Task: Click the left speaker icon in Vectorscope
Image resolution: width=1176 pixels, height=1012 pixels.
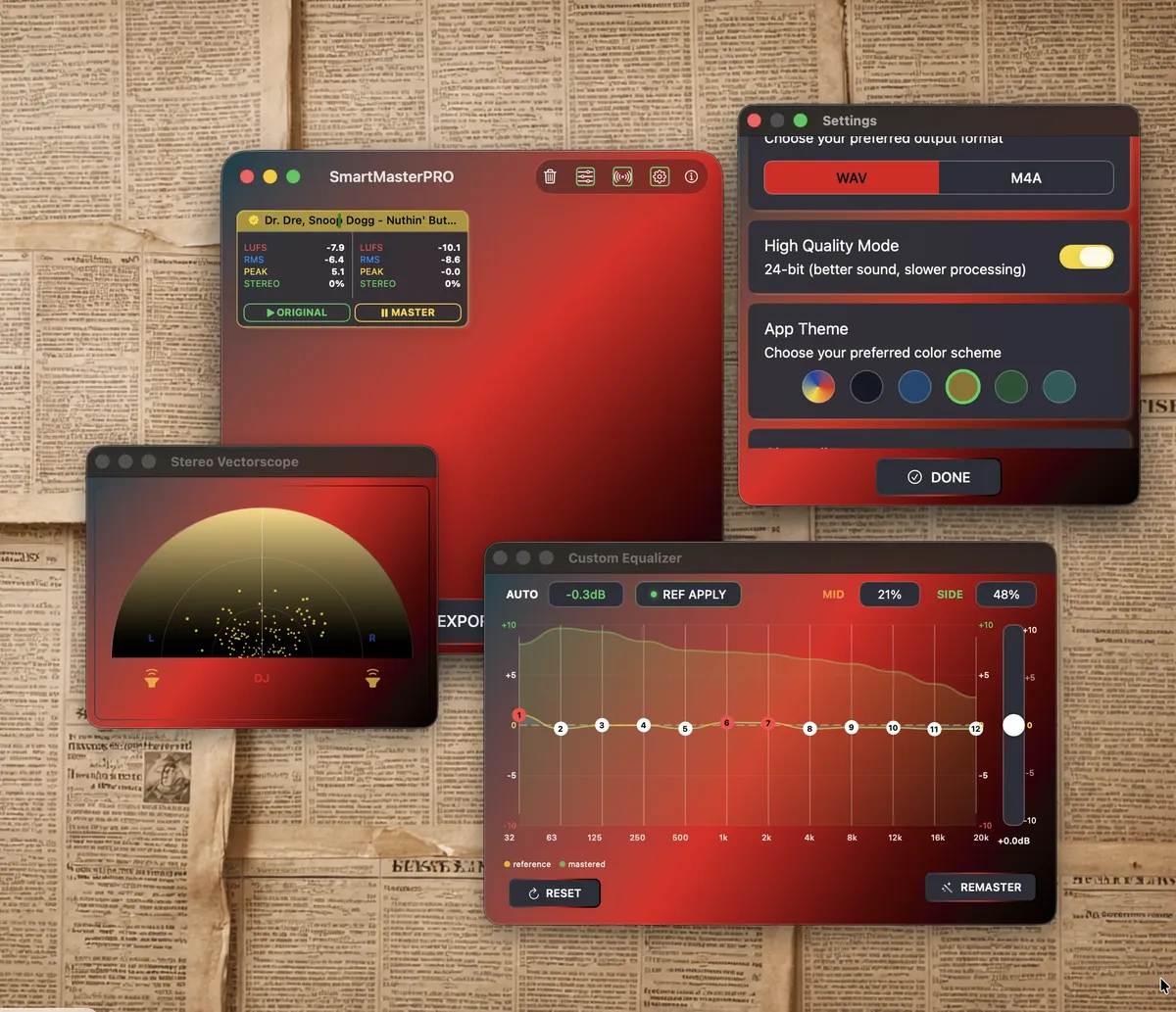Action: click(x=152, y=677)
